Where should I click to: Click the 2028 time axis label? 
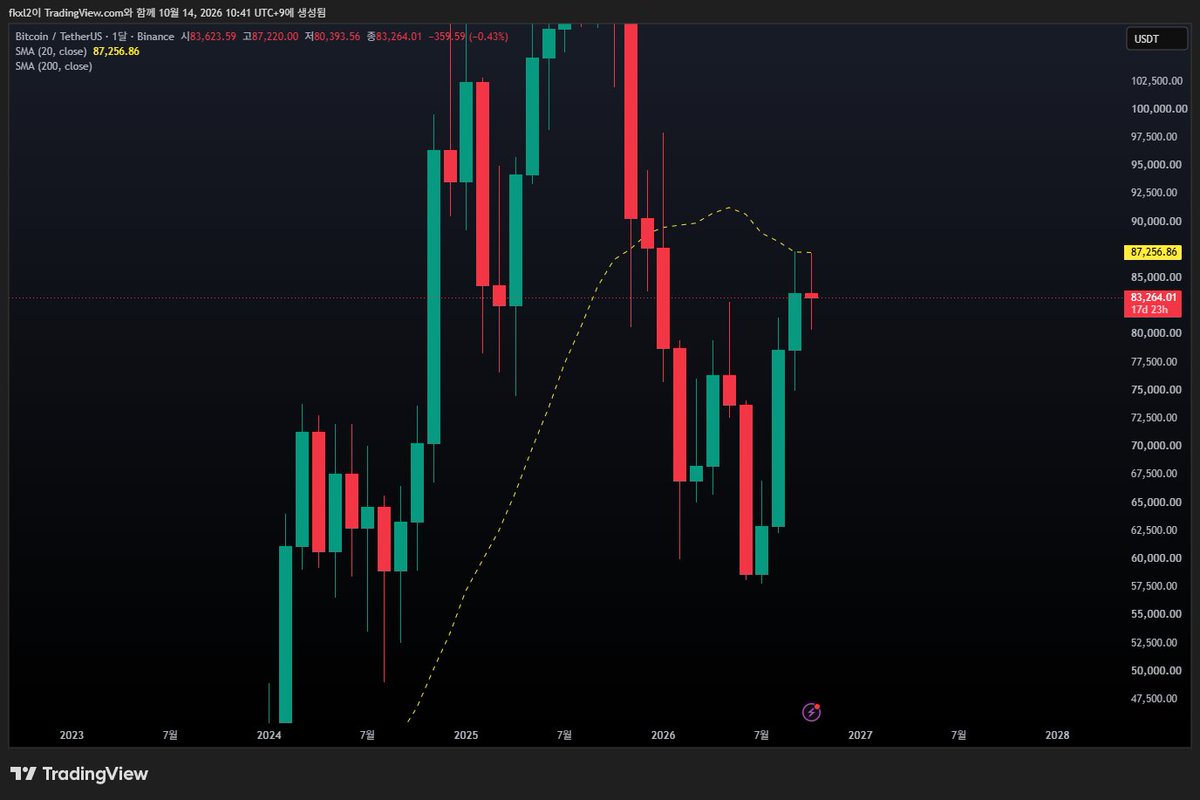click(1057, 734)
